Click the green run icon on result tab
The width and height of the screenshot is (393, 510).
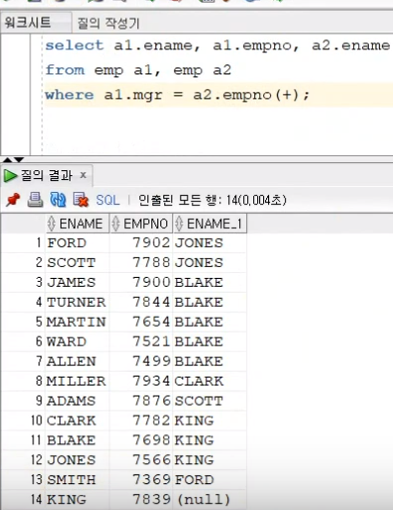point(10,175)
